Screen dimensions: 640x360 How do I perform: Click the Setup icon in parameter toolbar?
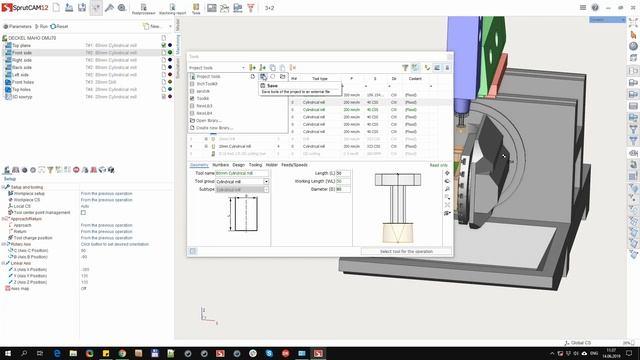point(7,170)
